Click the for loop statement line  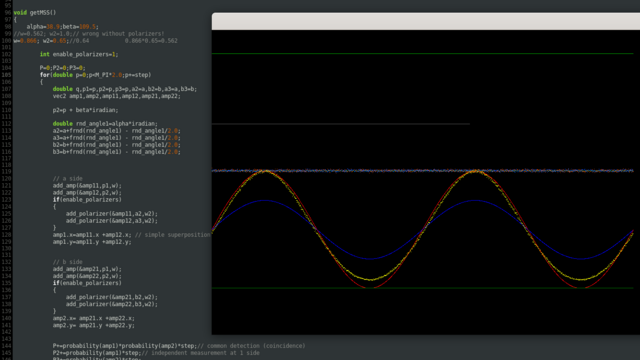click(x=95, y=75)
